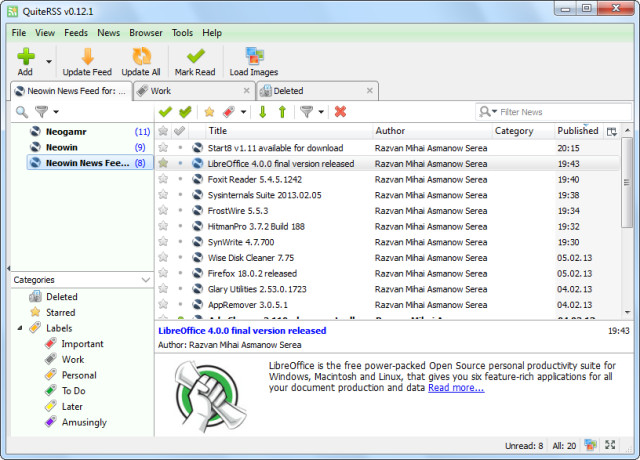The image size is (640, 460).
Task: Open the label tag dropdown arrow
Action: (x=244, y=112)
